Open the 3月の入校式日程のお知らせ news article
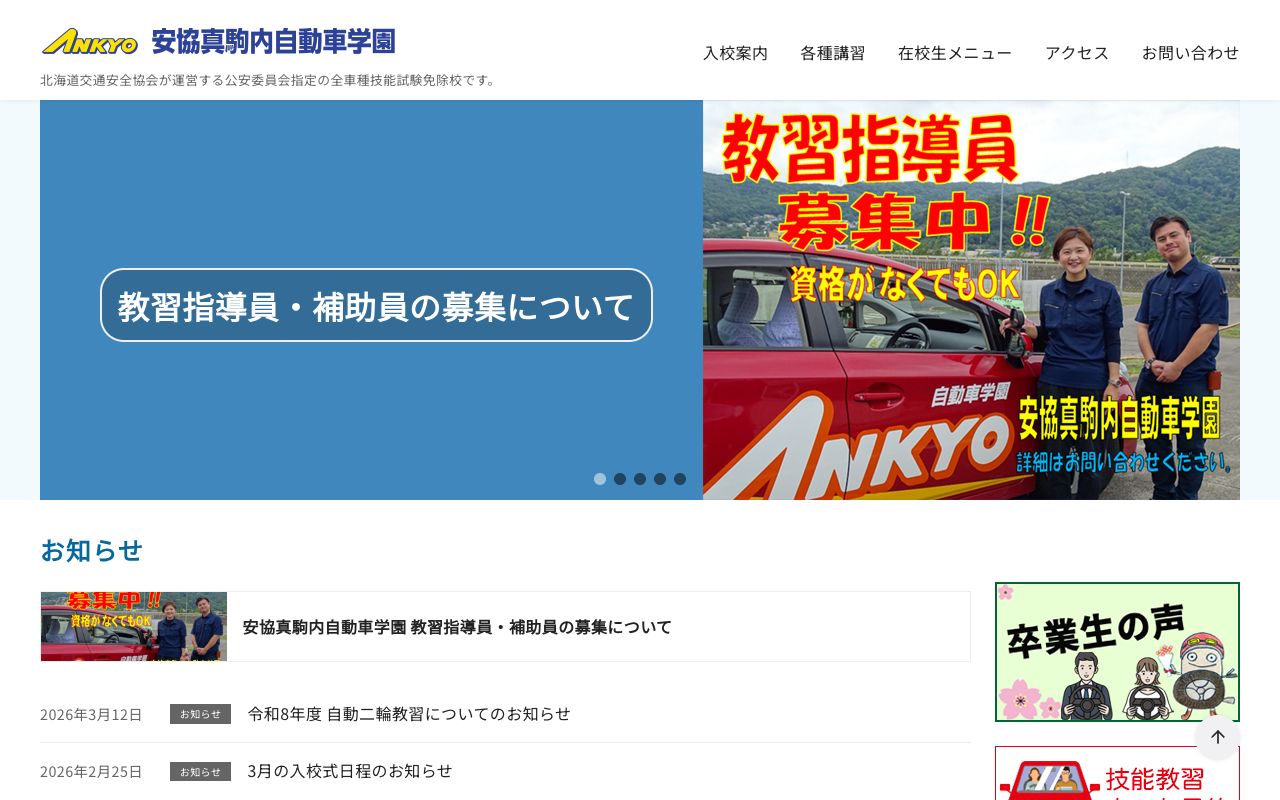 click(x=350, y=771)
